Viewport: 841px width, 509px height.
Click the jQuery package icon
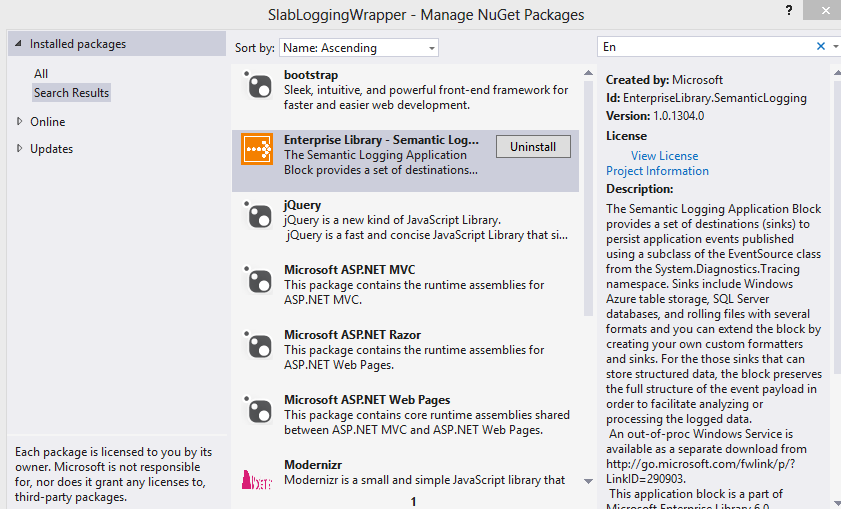click(x=258, y=216)
